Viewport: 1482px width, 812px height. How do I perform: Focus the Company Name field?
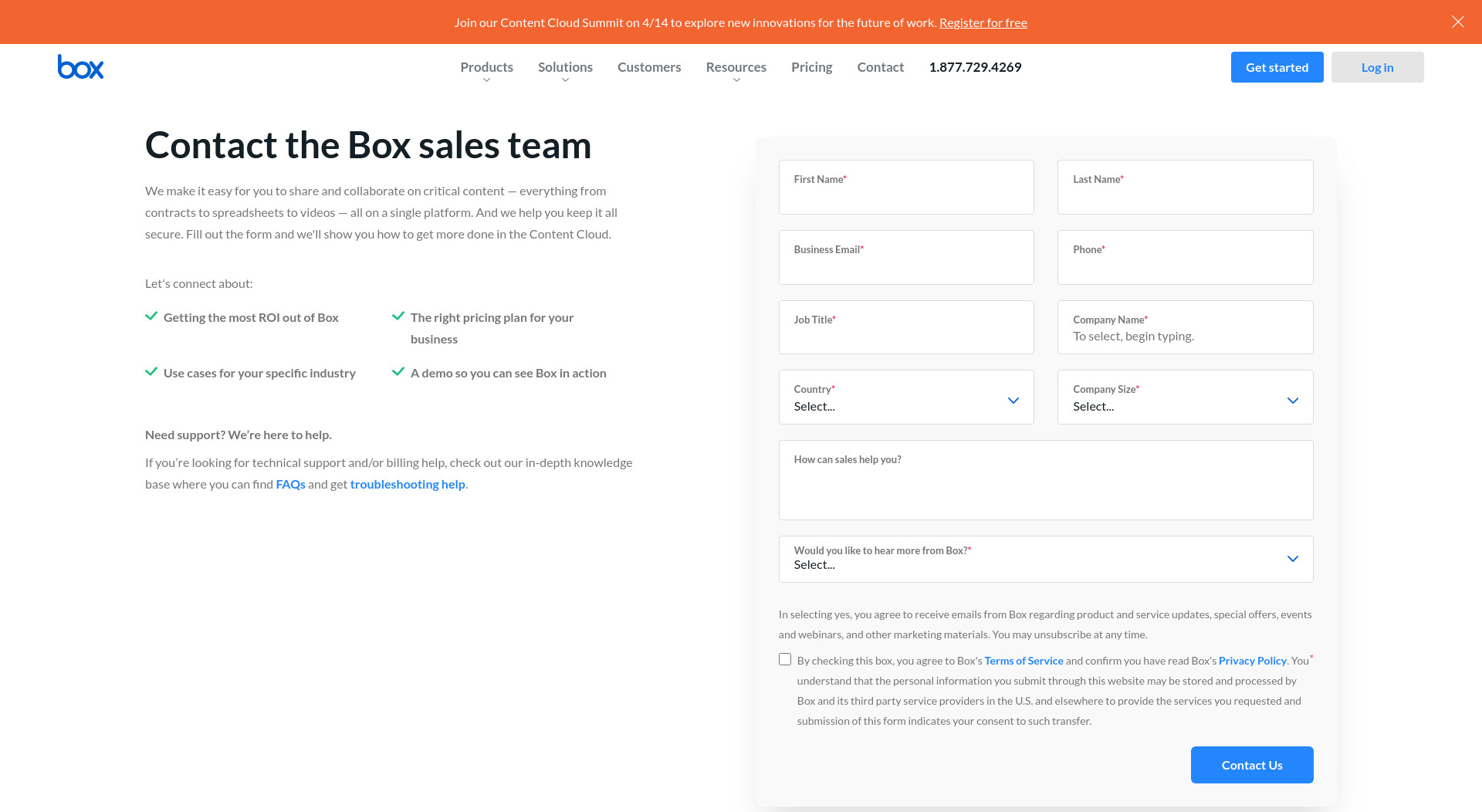pos(1185,327)
